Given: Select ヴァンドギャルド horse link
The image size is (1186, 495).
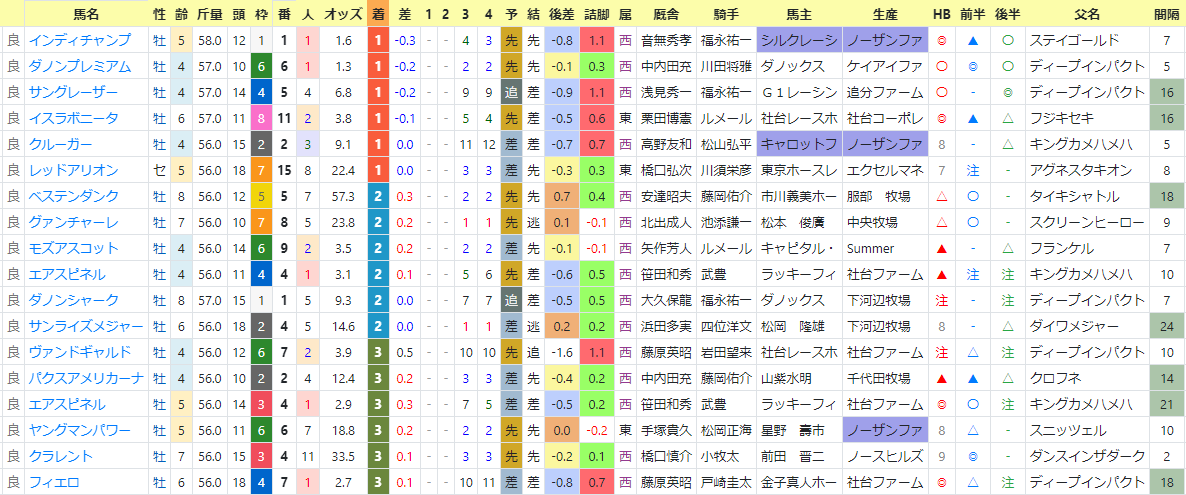Looking at the screenshot, I should (79, 352).
